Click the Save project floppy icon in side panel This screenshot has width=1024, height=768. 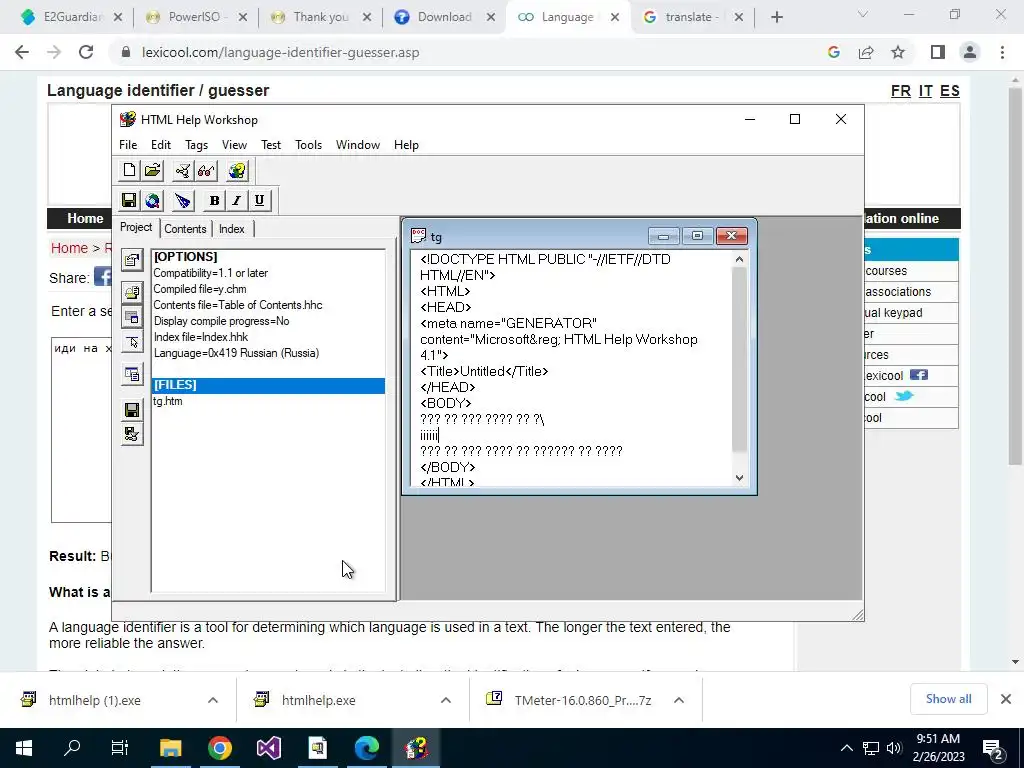pos(132,409)
